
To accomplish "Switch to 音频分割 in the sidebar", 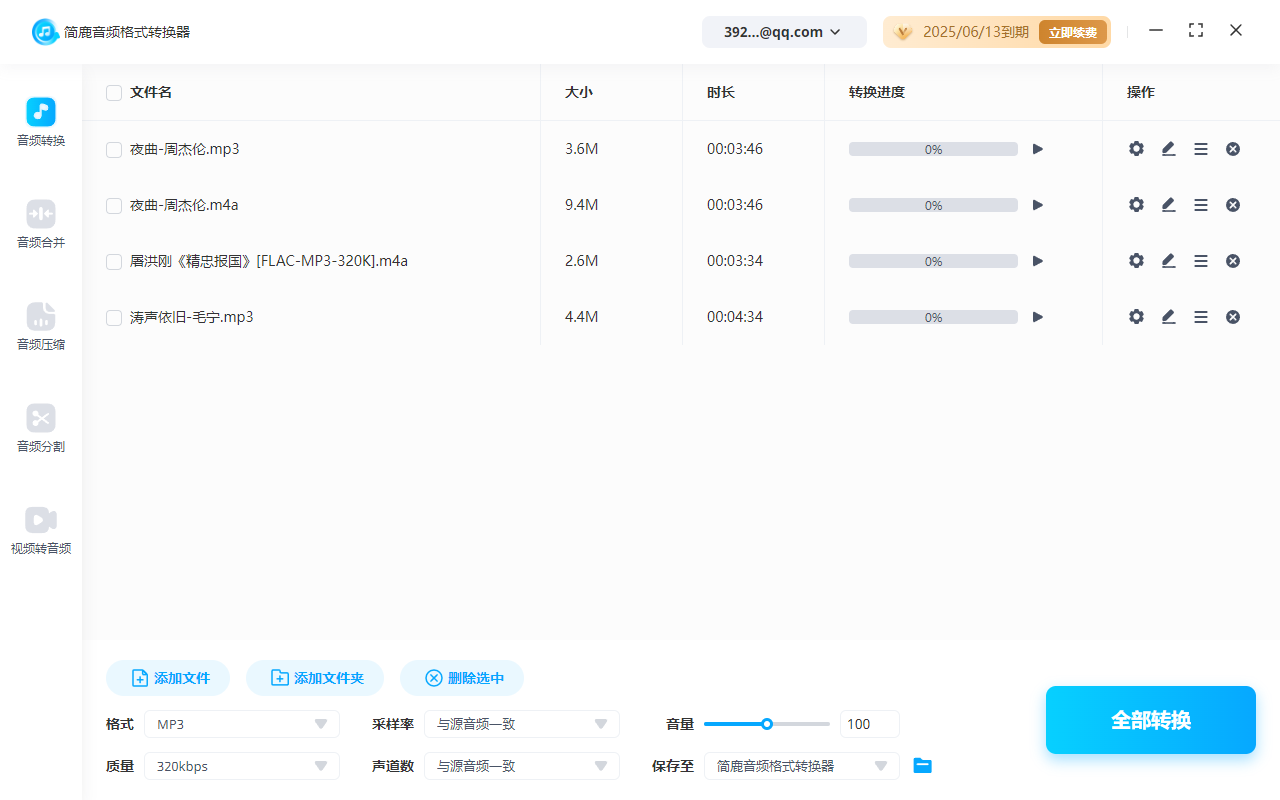I will 41,429.
